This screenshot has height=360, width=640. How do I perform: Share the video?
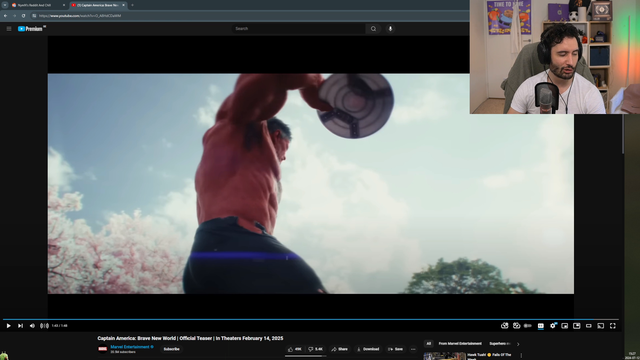pyautogui.click(x=340, y=349)
